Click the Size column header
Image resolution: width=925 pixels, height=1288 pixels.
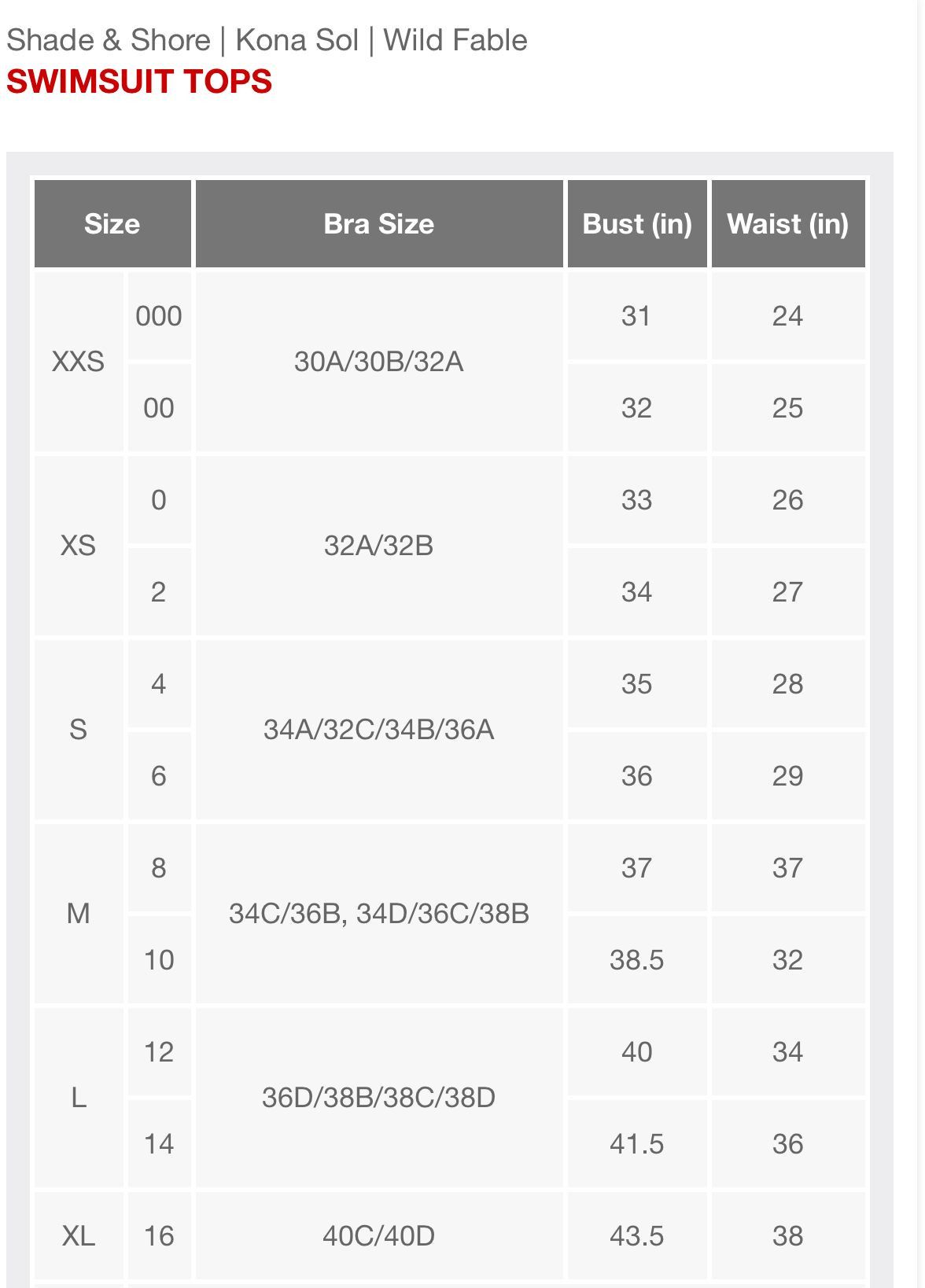[112, 224]
